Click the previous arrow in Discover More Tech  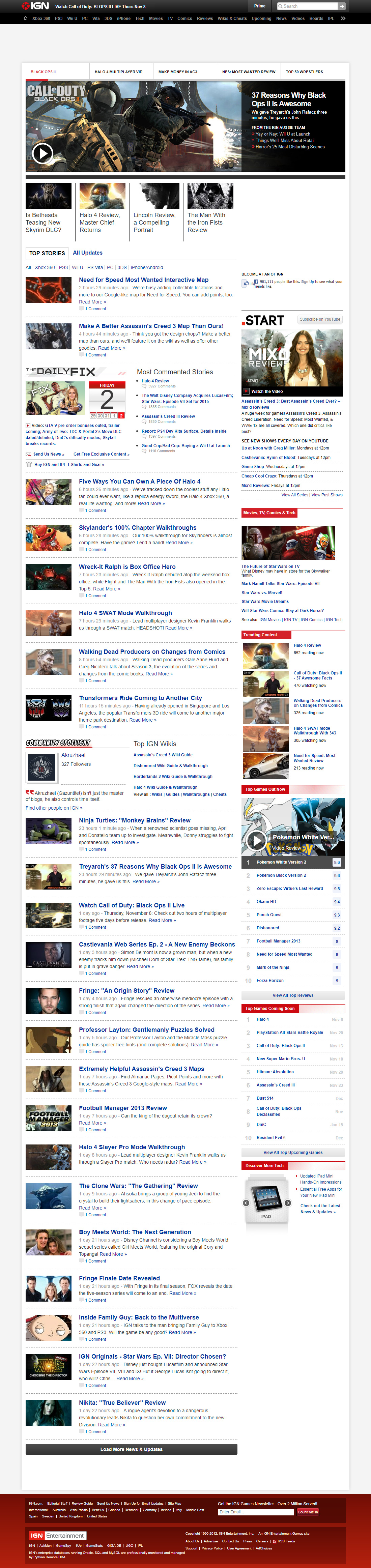tap(246, 1203)
